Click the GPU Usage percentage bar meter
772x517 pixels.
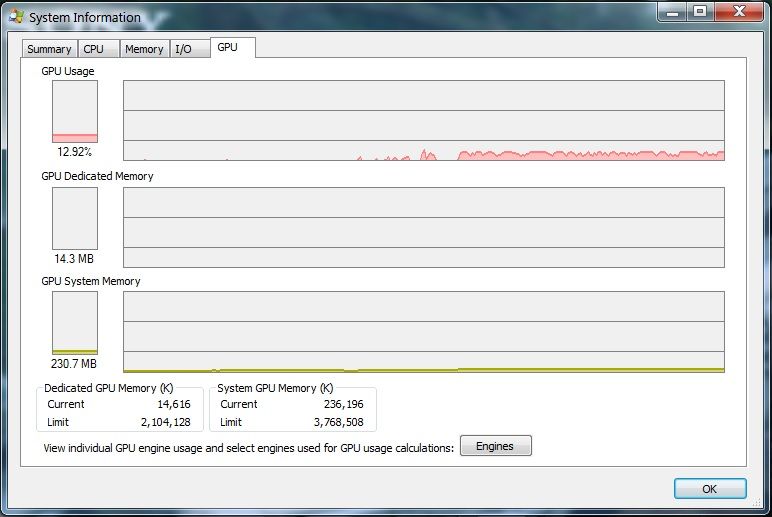[x=75, y=112]
